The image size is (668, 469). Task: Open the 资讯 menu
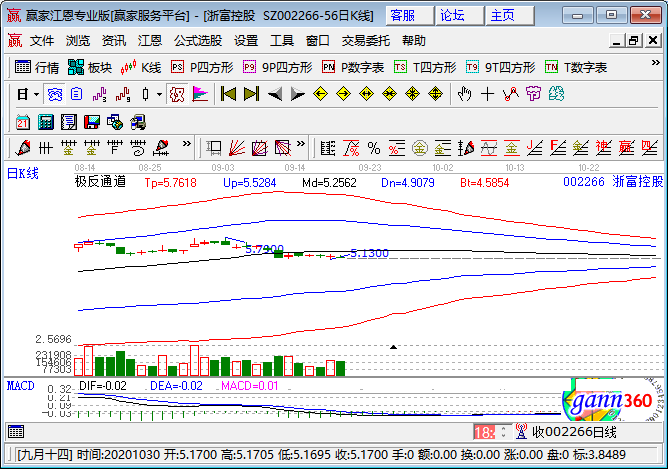(x=114, y=41)
